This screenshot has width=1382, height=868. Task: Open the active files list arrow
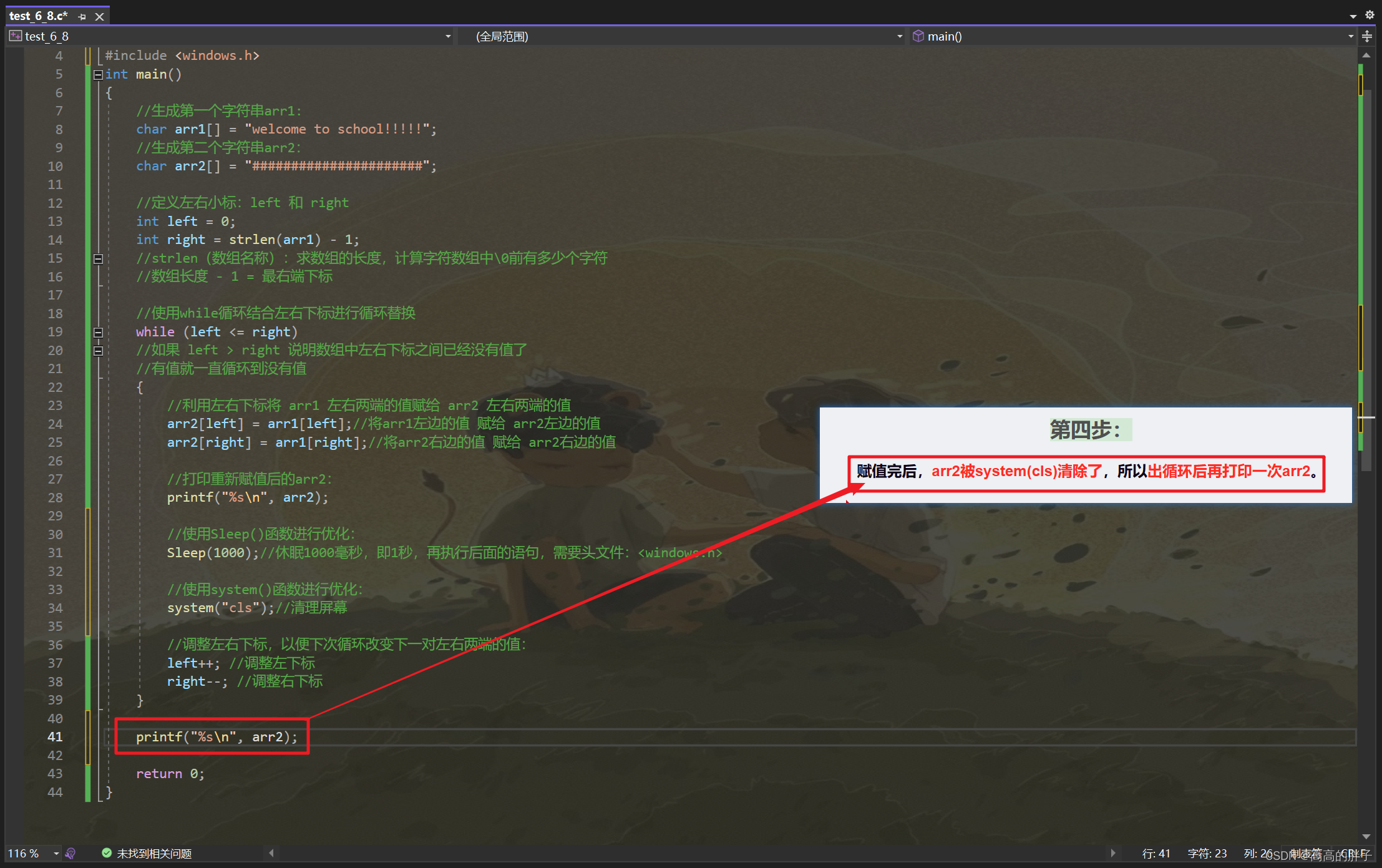[1353, 16]
